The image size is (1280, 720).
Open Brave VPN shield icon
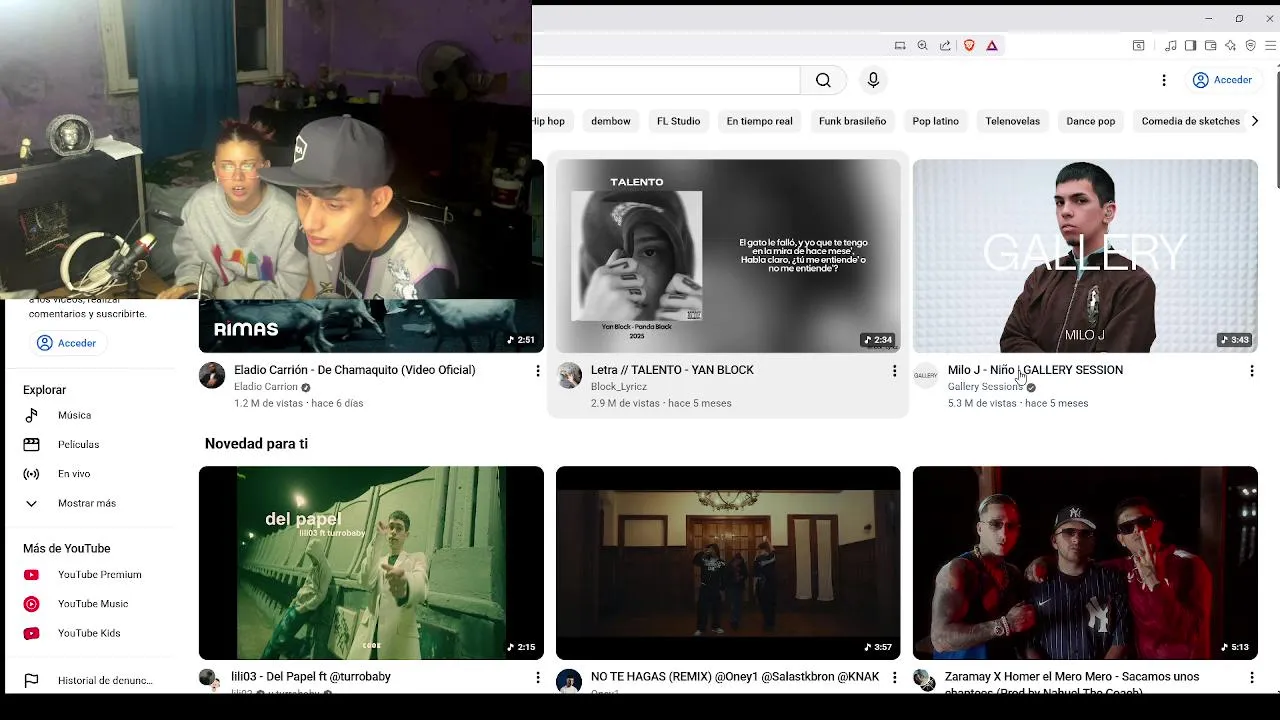(1251, 45)
